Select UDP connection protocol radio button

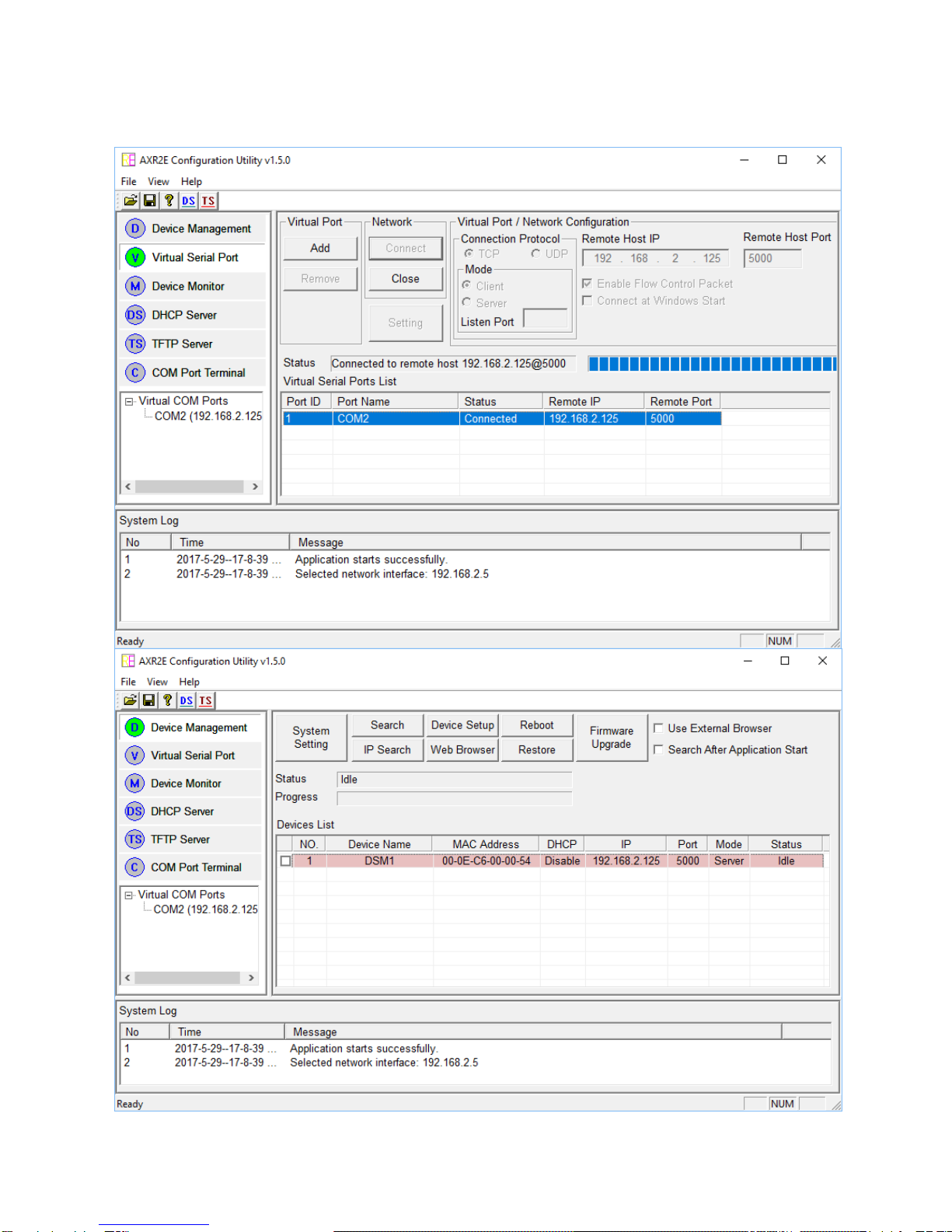point(535,253)
